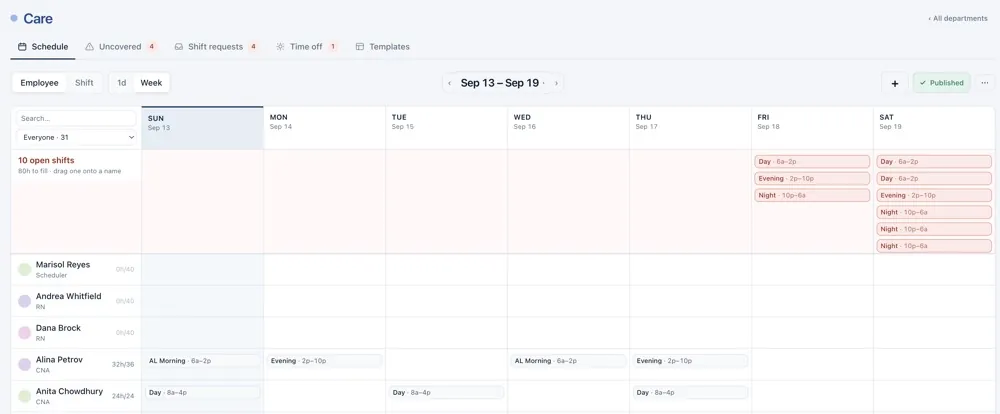
Task: Go back to All departments
Action: tap(957, 18)
